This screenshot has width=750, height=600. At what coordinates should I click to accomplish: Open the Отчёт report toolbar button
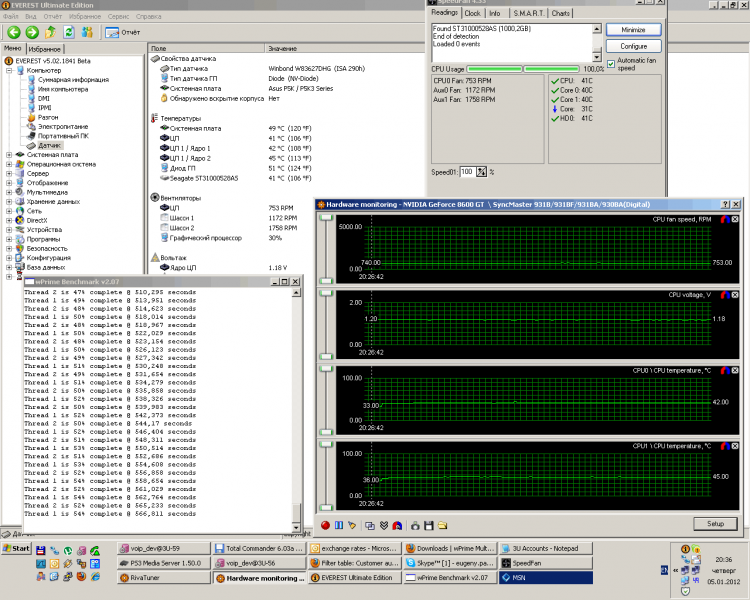122,33
